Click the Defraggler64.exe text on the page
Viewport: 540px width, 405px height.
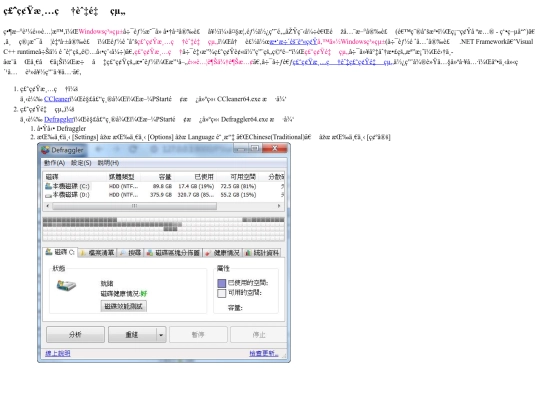pyautogui.click(x=245, y=120)
